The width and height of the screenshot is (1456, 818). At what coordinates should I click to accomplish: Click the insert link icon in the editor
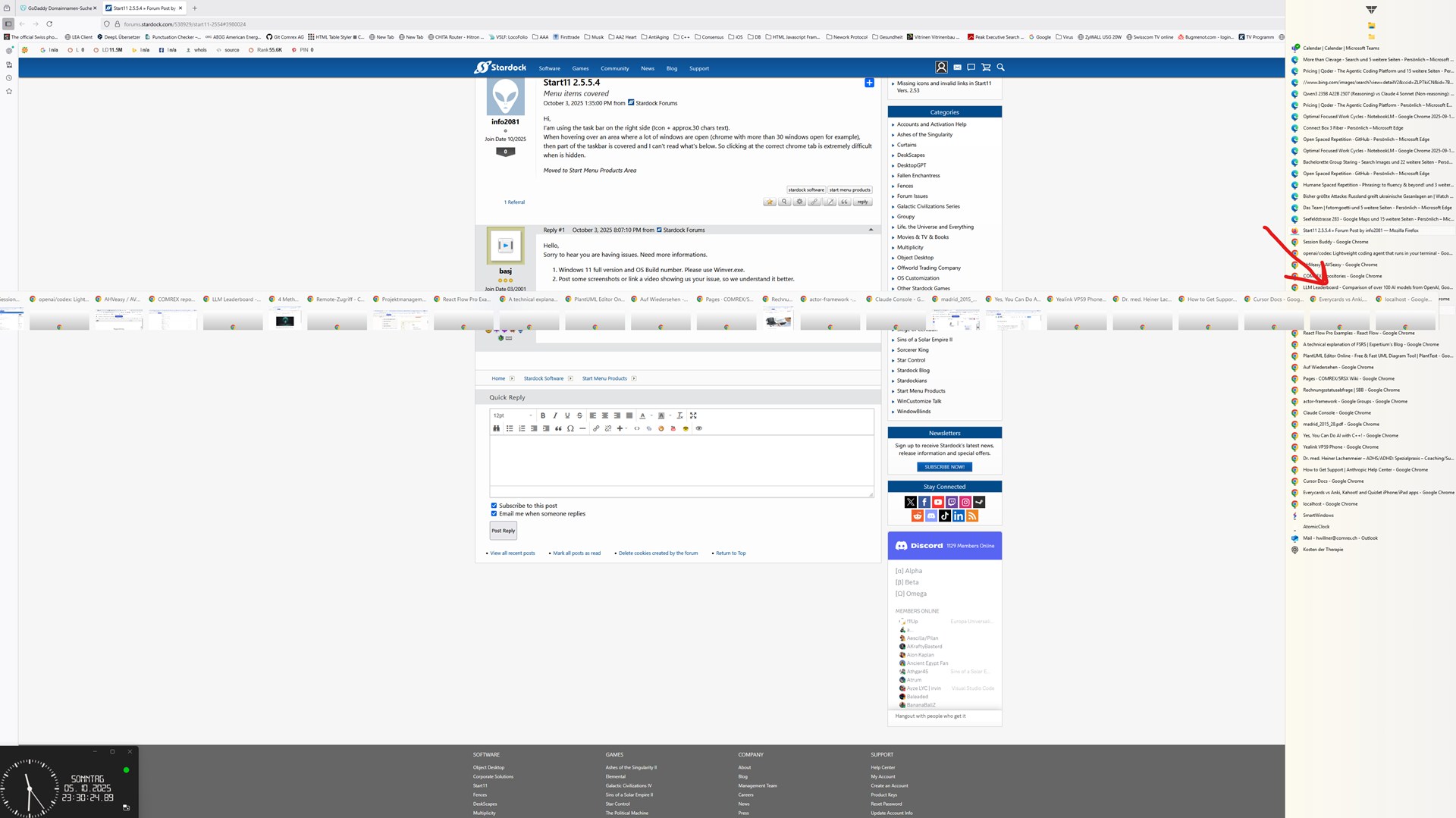(596, 428)
